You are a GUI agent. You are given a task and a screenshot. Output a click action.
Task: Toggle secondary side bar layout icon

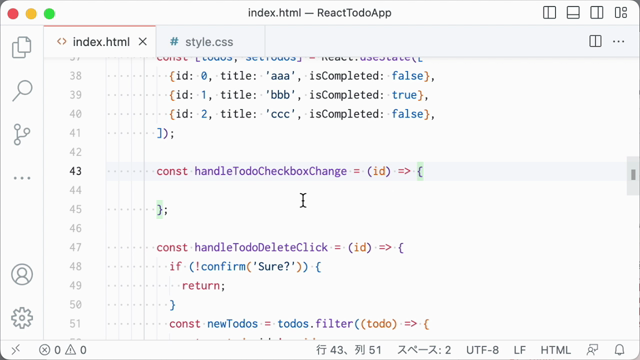point(597,13)
